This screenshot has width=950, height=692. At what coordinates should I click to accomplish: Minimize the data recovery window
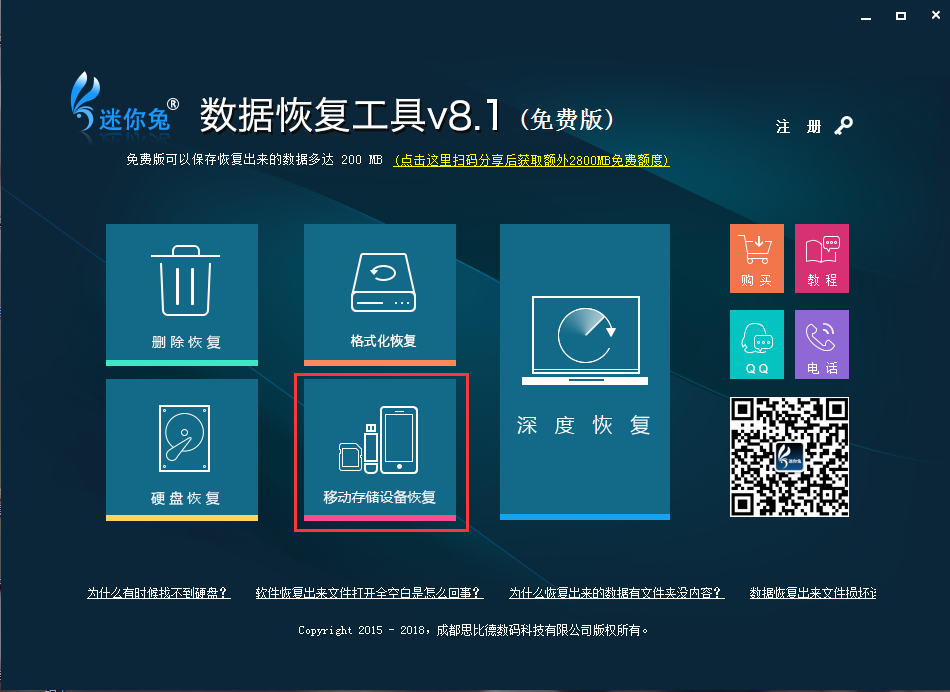coord(866,17)
